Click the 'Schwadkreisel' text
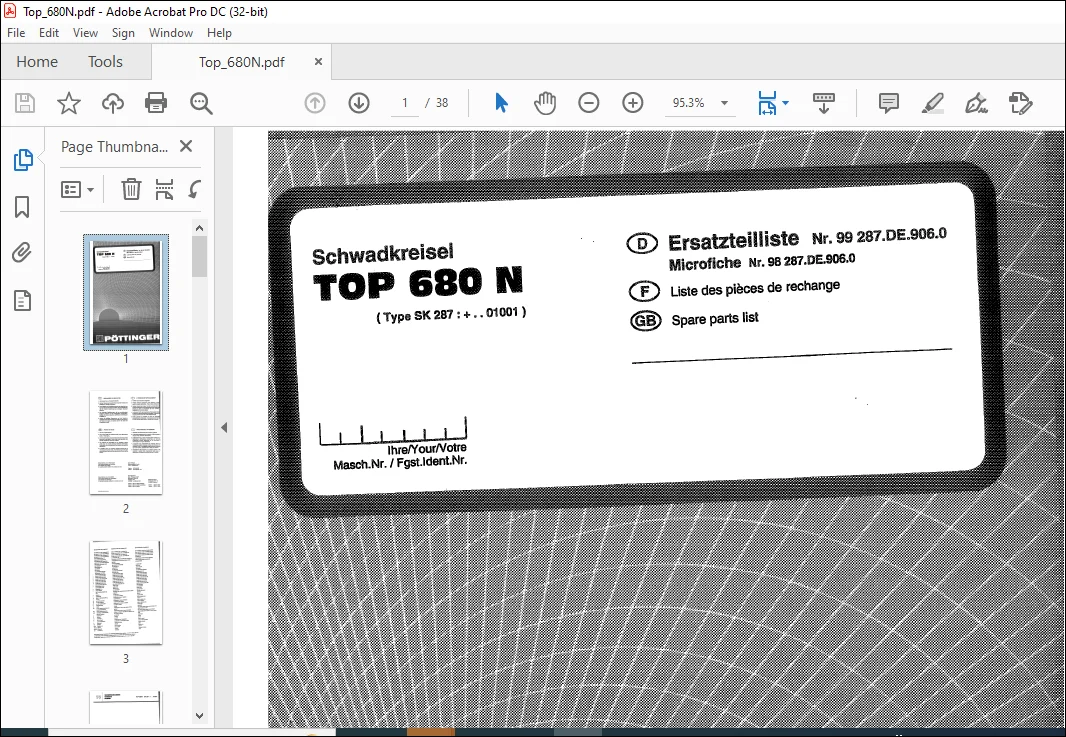 pos(382,254)
